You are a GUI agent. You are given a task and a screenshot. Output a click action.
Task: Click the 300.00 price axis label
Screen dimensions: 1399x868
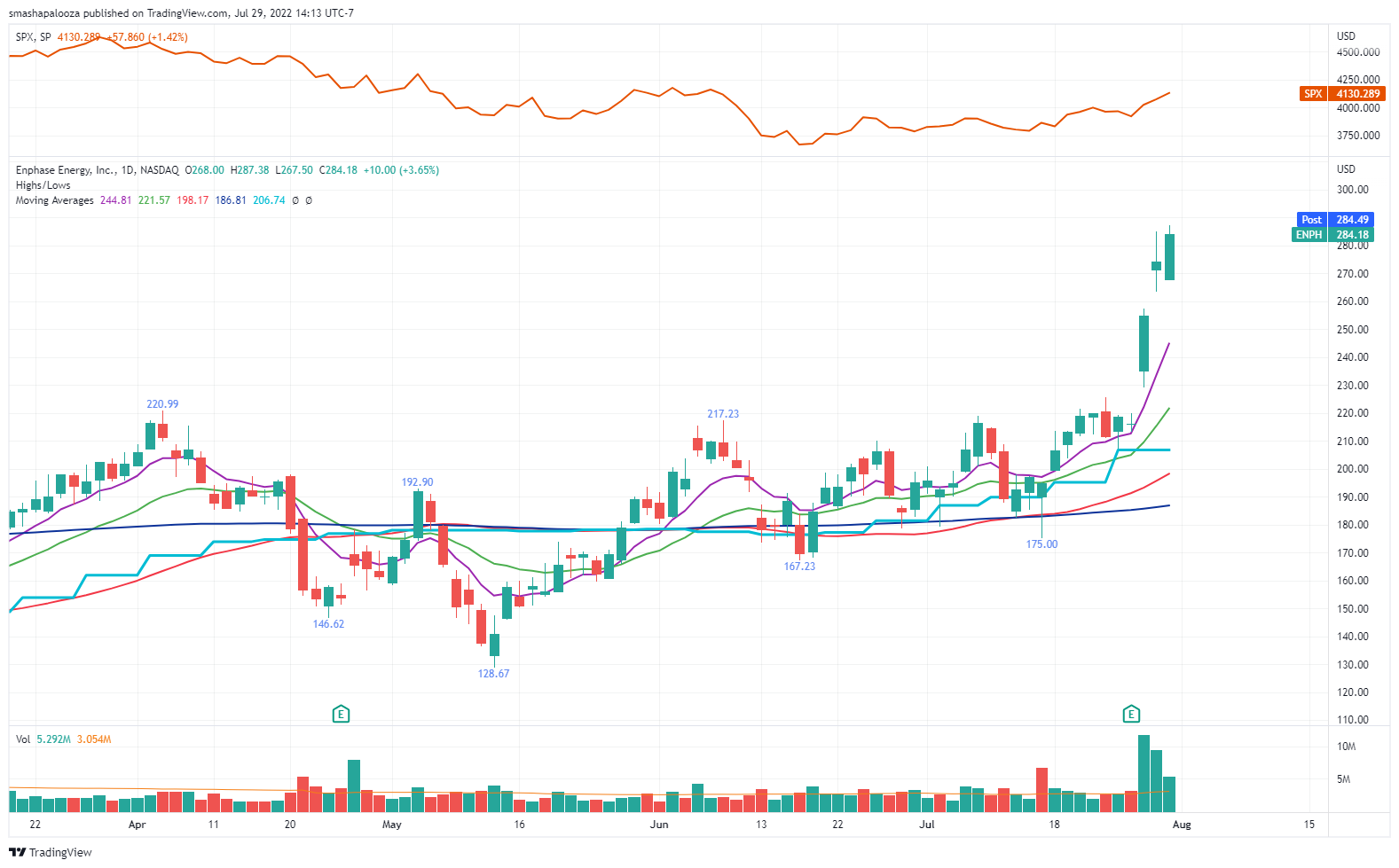coord(1353,190)
